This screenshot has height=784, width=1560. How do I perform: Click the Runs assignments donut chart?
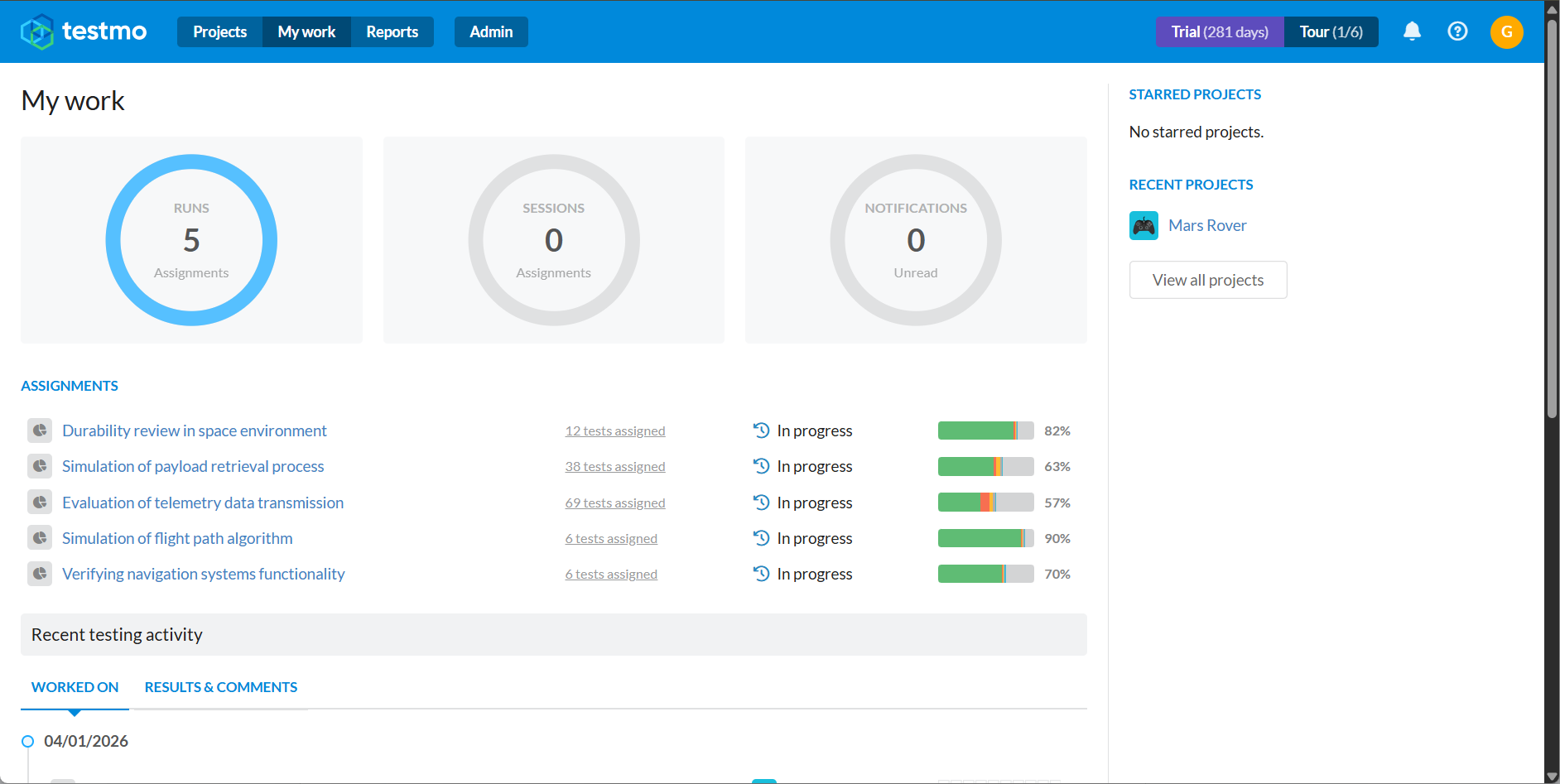191,240
